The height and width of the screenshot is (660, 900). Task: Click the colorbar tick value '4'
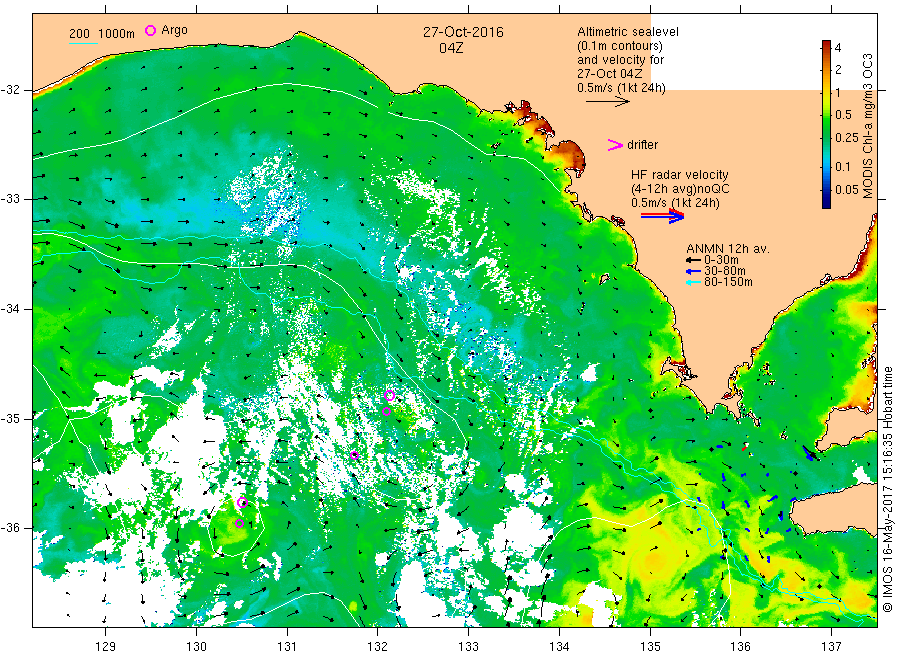point(838,48)
